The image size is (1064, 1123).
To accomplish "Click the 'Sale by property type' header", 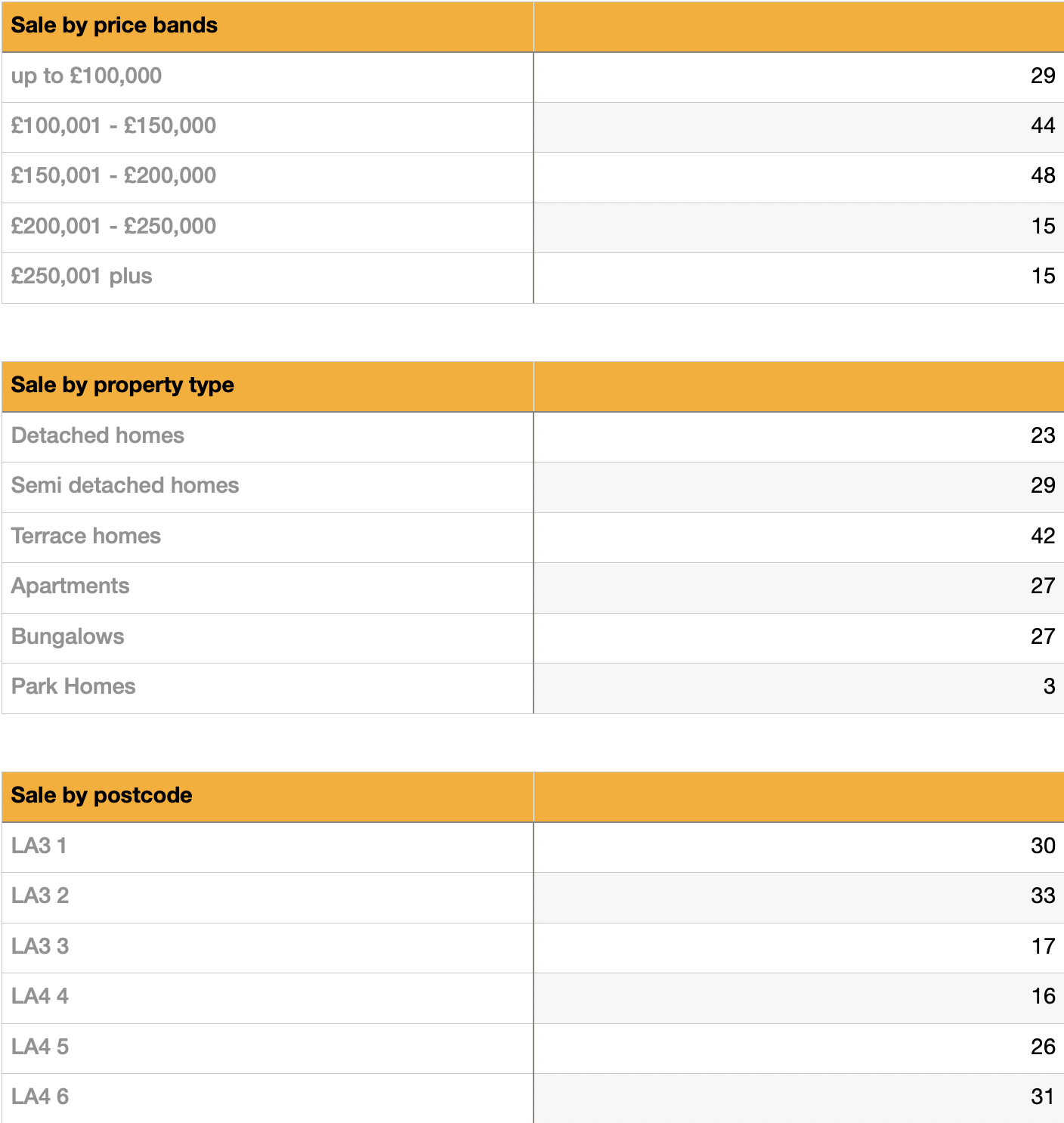I will (x=122, y=385).
